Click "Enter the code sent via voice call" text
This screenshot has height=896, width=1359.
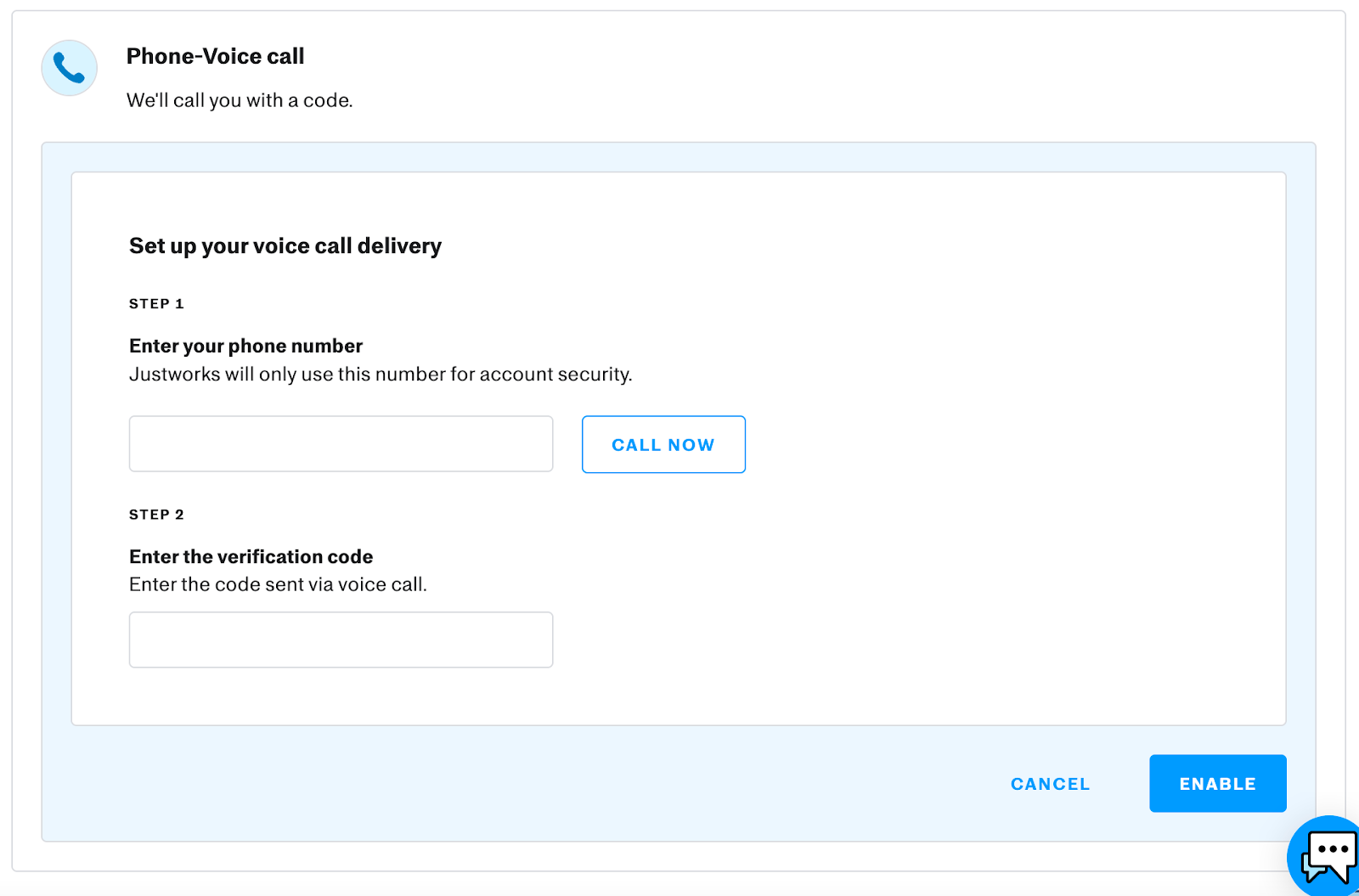278,584
